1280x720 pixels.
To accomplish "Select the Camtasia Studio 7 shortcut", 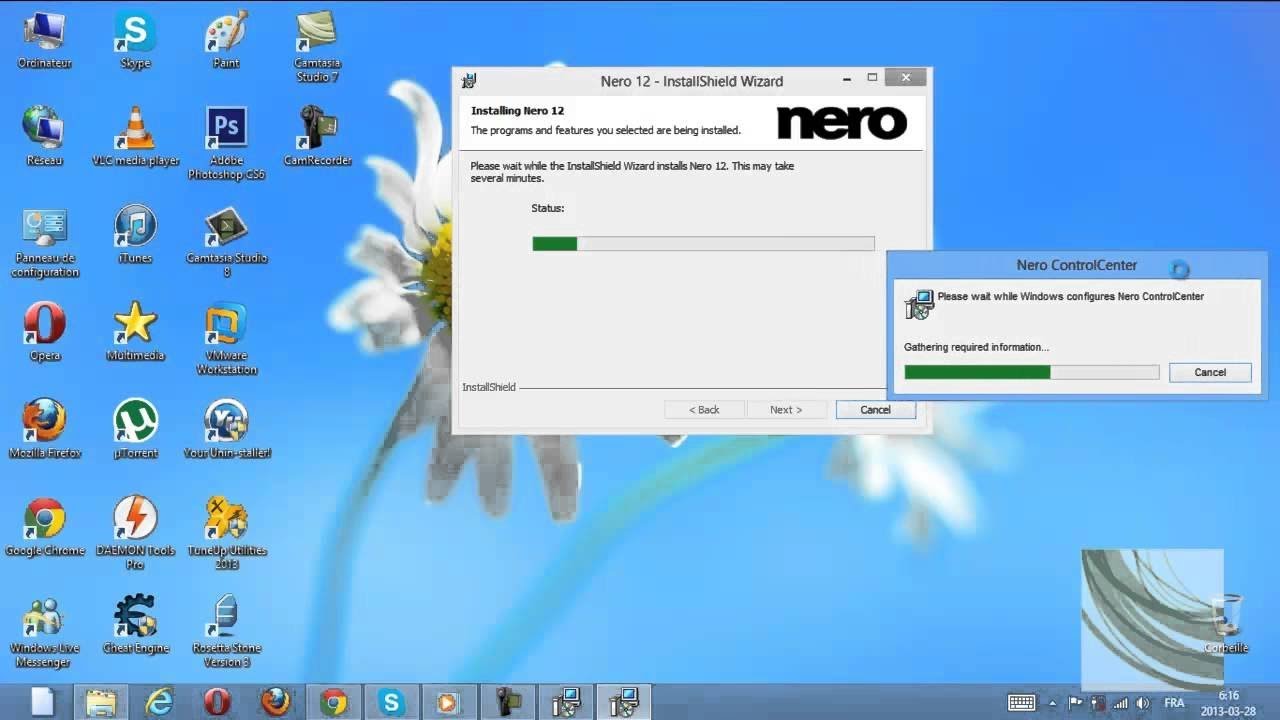I will [317, 47].
